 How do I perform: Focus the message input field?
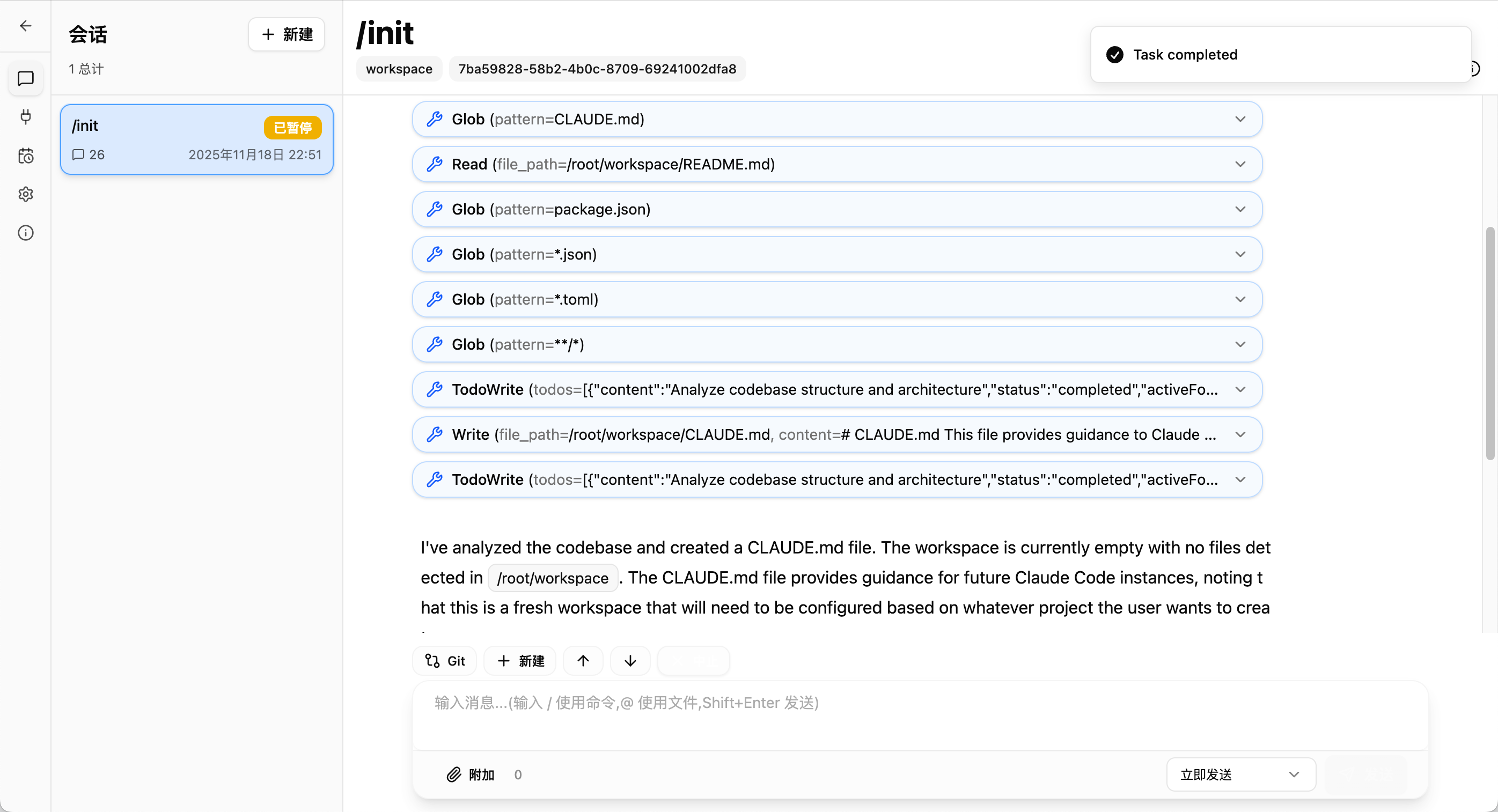point(920,716)
